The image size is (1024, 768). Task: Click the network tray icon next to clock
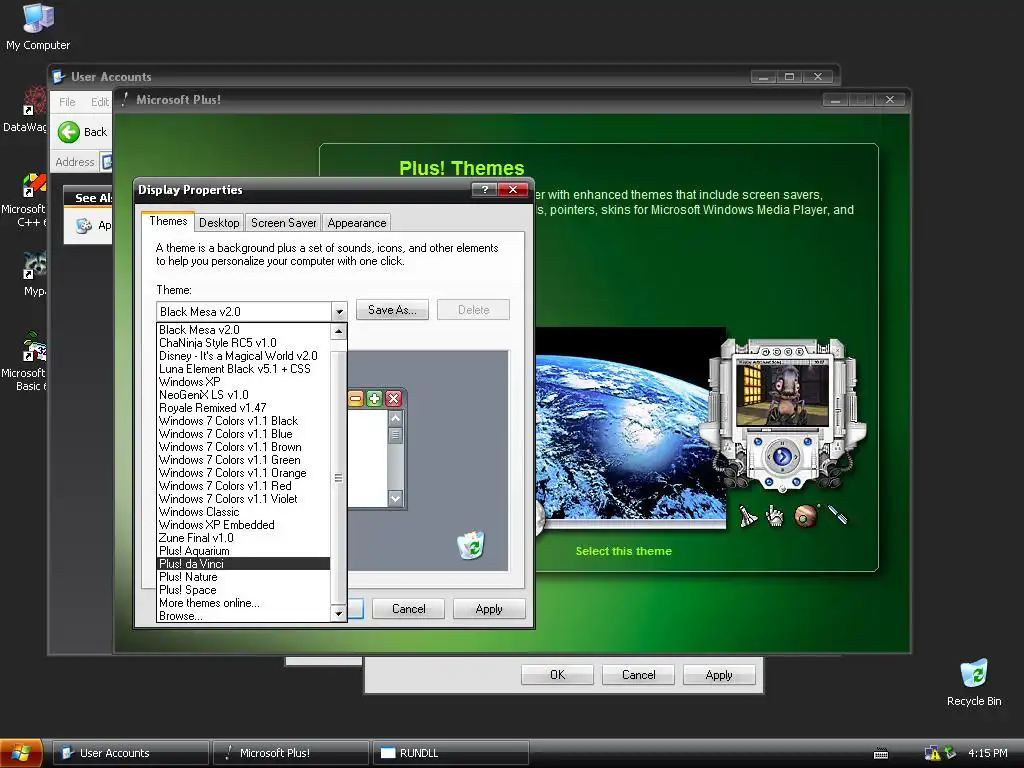point(950,753)
